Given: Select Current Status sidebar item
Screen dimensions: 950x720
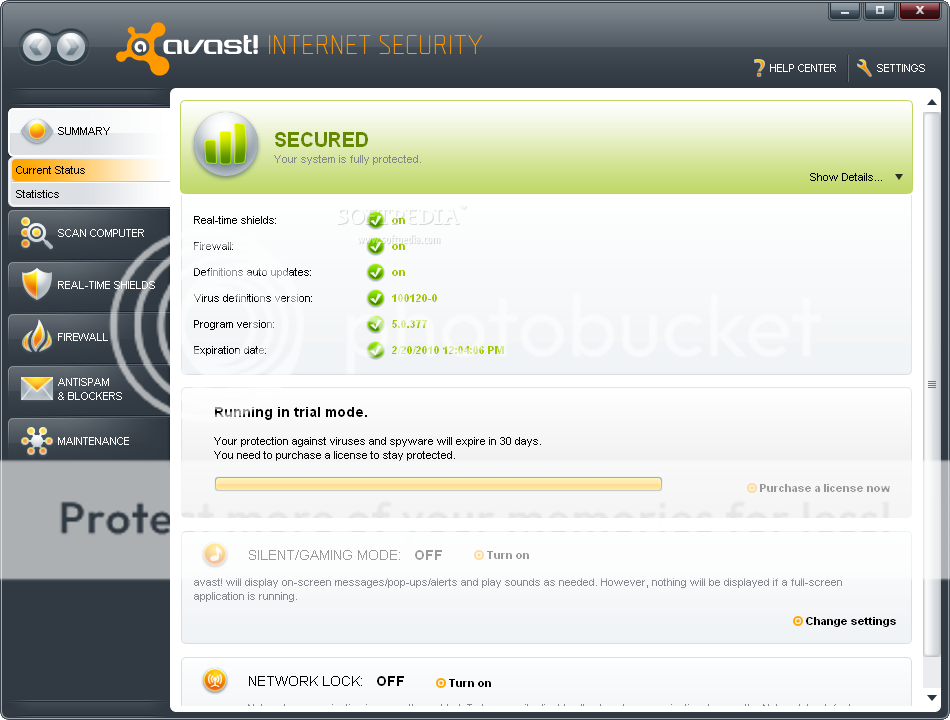Looking at the screenshot, I should [90, 170].
